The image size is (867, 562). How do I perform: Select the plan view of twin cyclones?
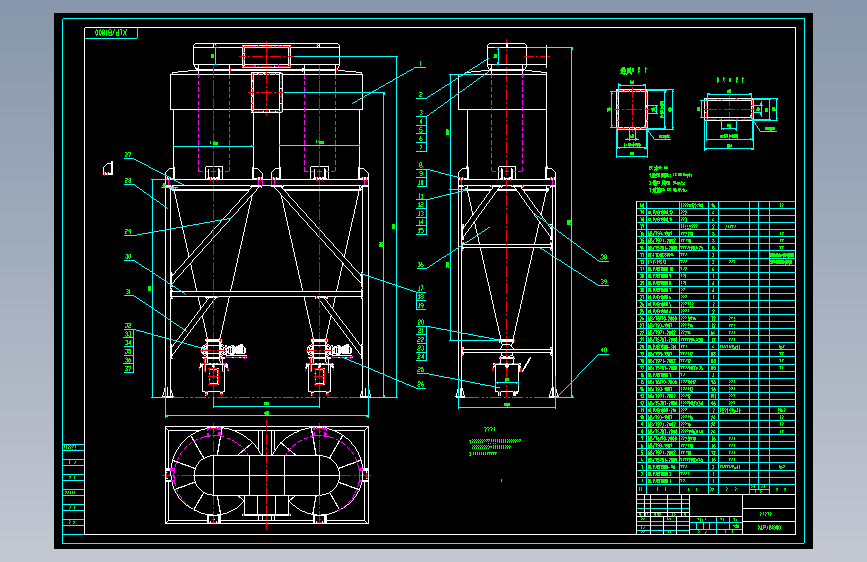click(x=267, y=475)
